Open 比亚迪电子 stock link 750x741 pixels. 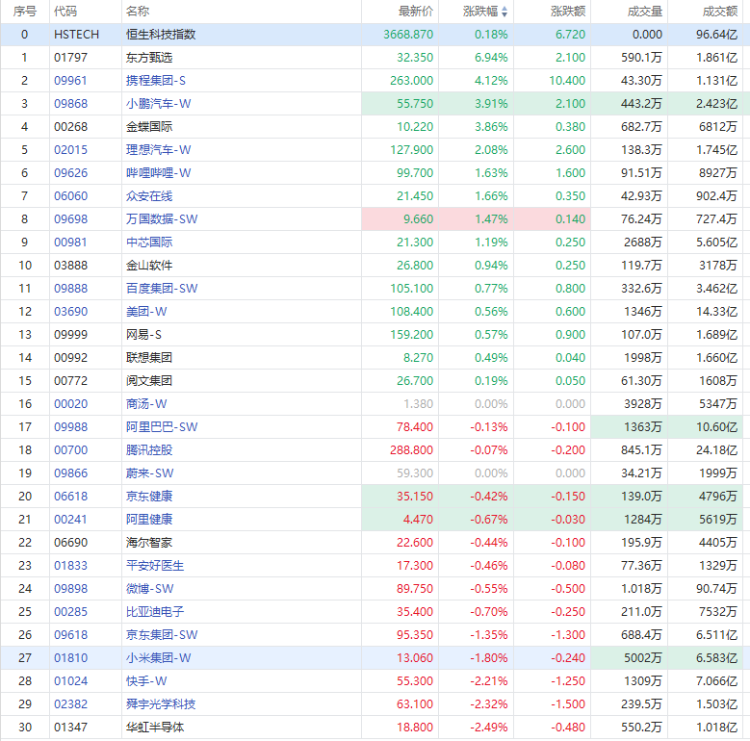click(x=155, y=611)
